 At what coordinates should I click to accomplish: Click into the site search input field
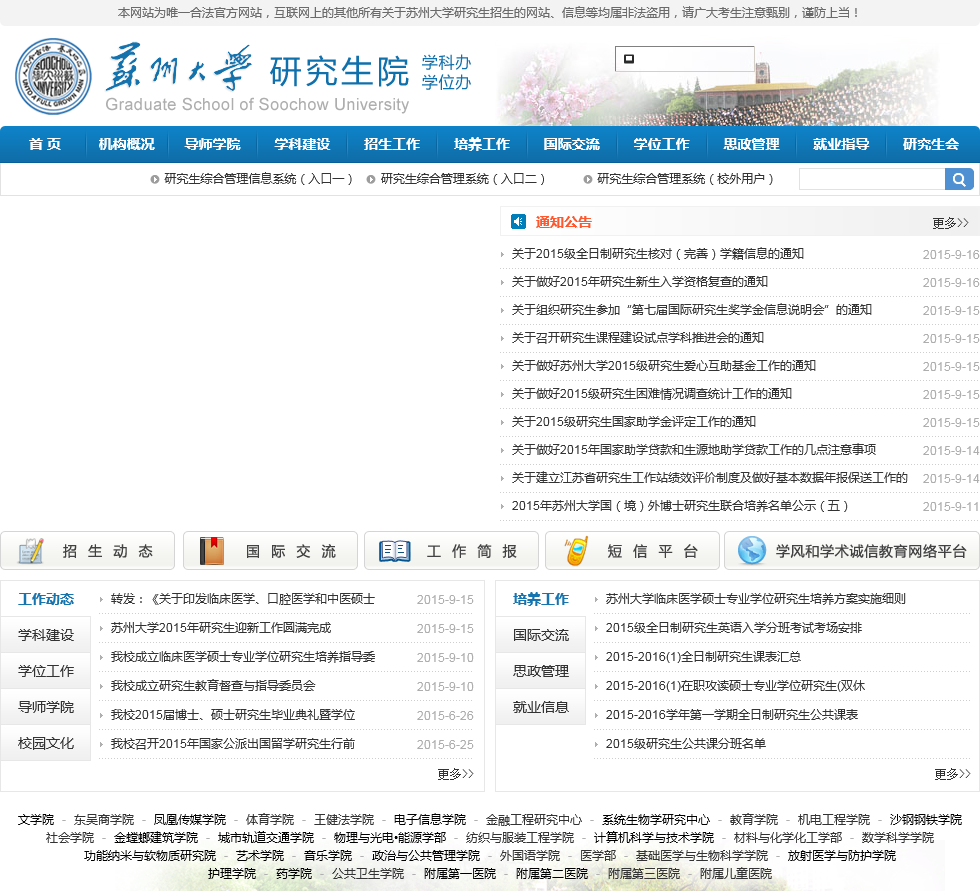tap(872, 179)
